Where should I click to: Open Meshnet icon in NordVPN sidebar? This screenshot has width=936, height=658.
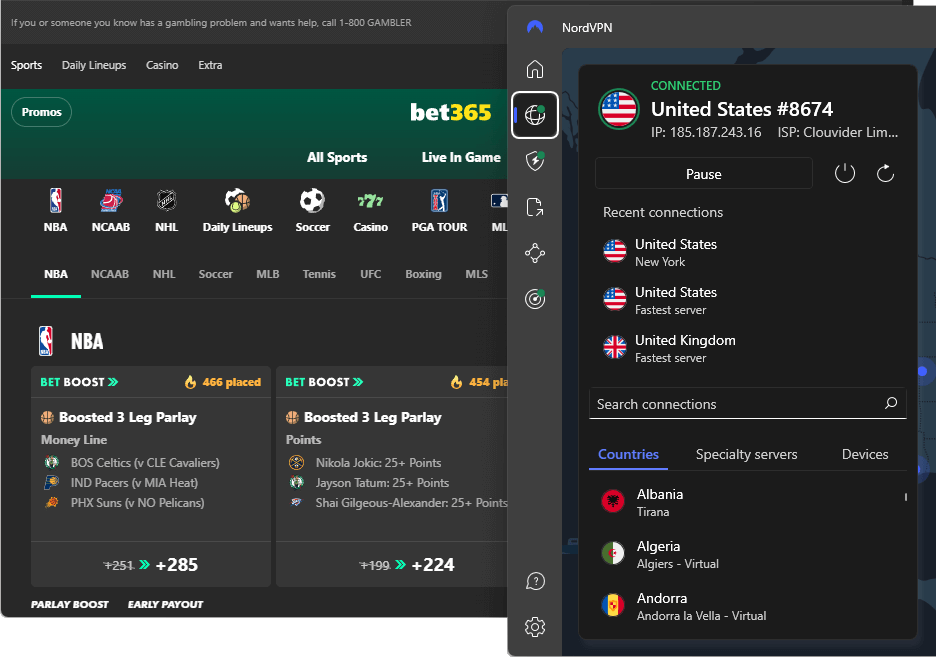point(535,253)
